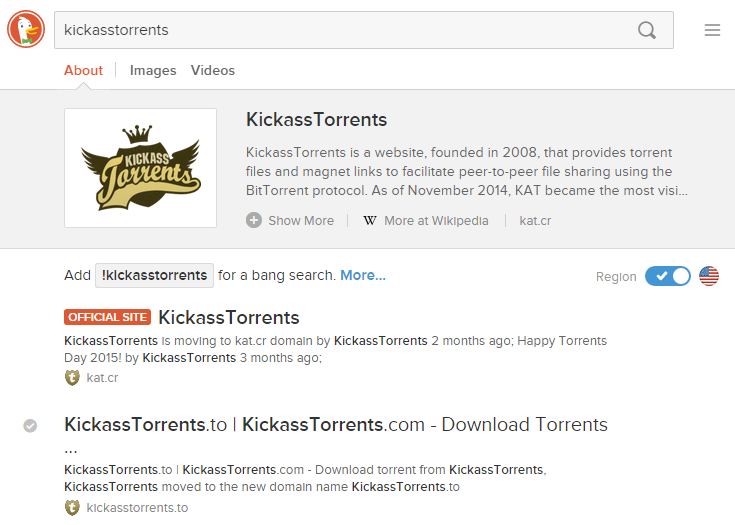Click the More... bang search link

point(363,275)
